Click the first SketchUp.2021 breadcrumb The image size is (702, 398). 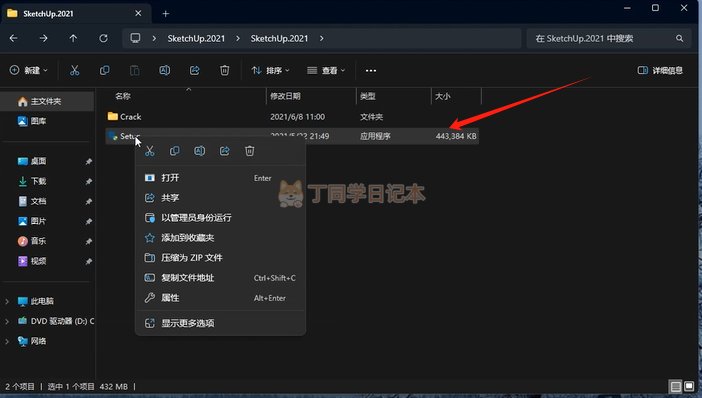tap(196, 39)
